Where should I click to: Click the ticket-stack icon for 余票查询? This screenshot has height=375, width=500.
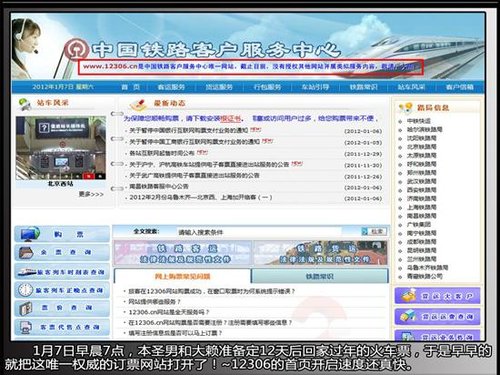coord(26,252)
